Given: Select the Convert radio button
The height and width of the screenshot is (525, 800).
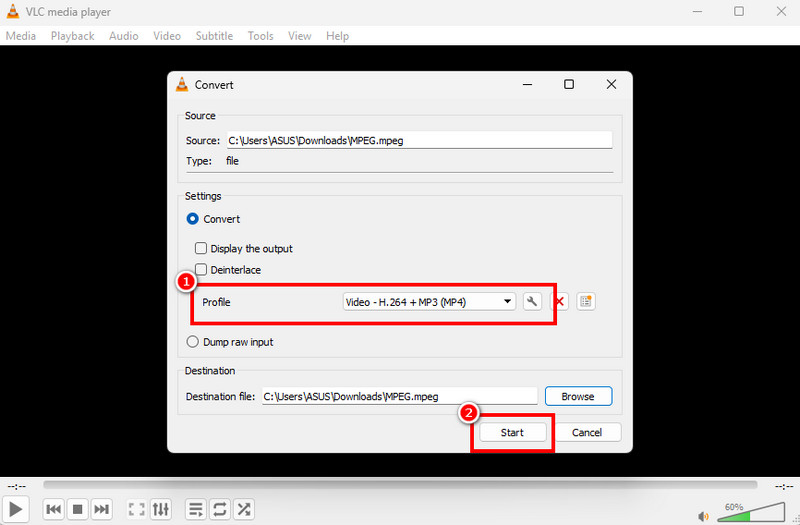Looking at the screenshot, I should pyautogui.click(x=192, y=219).
